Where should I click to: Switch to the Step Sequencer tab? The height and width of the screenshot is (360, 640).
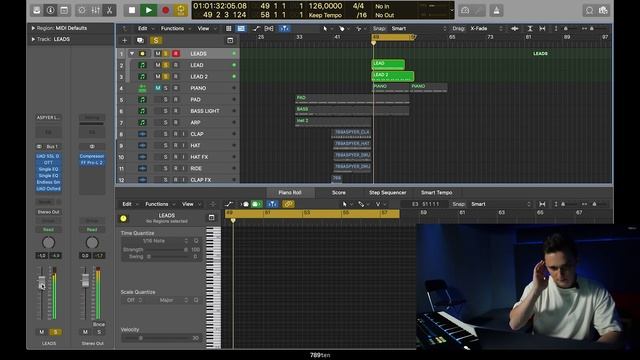tap(387, 193)
